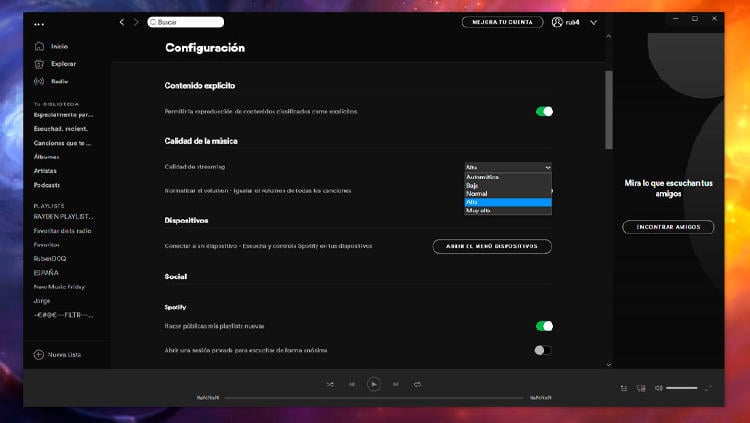Toggle make new playlists public switch

[544, 326]
